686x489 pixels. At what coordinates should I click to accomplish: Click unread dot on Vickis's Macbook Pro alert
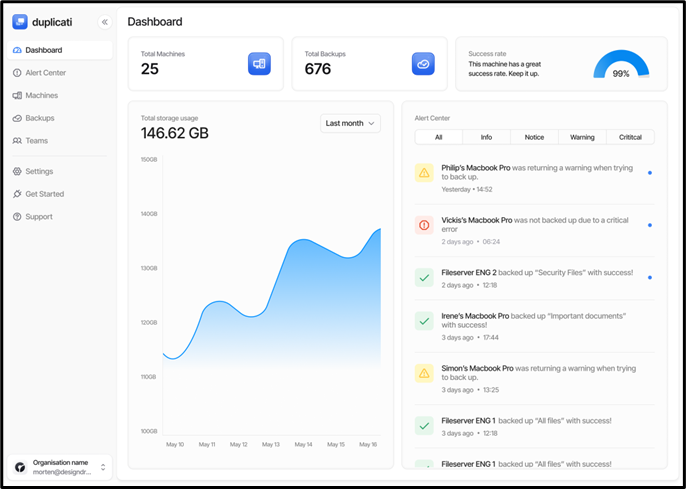(x=650, y=225)
